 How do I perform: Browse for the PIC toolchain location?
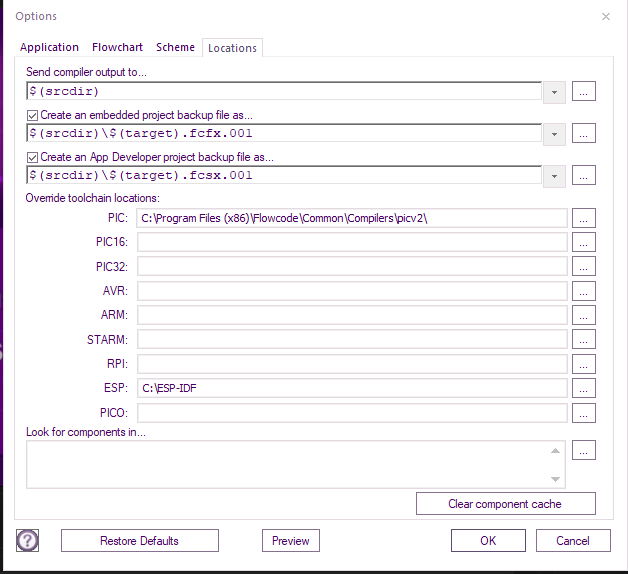coord(585,218)
